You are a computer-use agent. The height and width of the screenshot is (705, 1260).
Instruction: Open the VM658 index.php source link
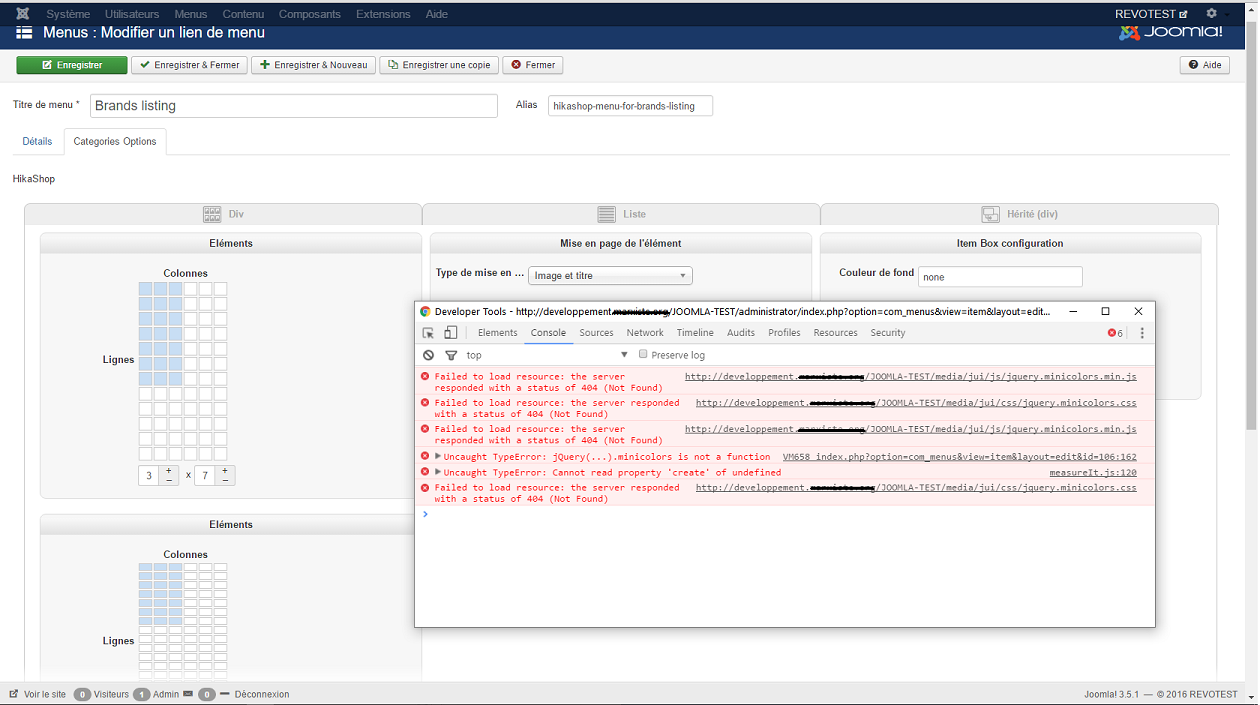(960, 456)
